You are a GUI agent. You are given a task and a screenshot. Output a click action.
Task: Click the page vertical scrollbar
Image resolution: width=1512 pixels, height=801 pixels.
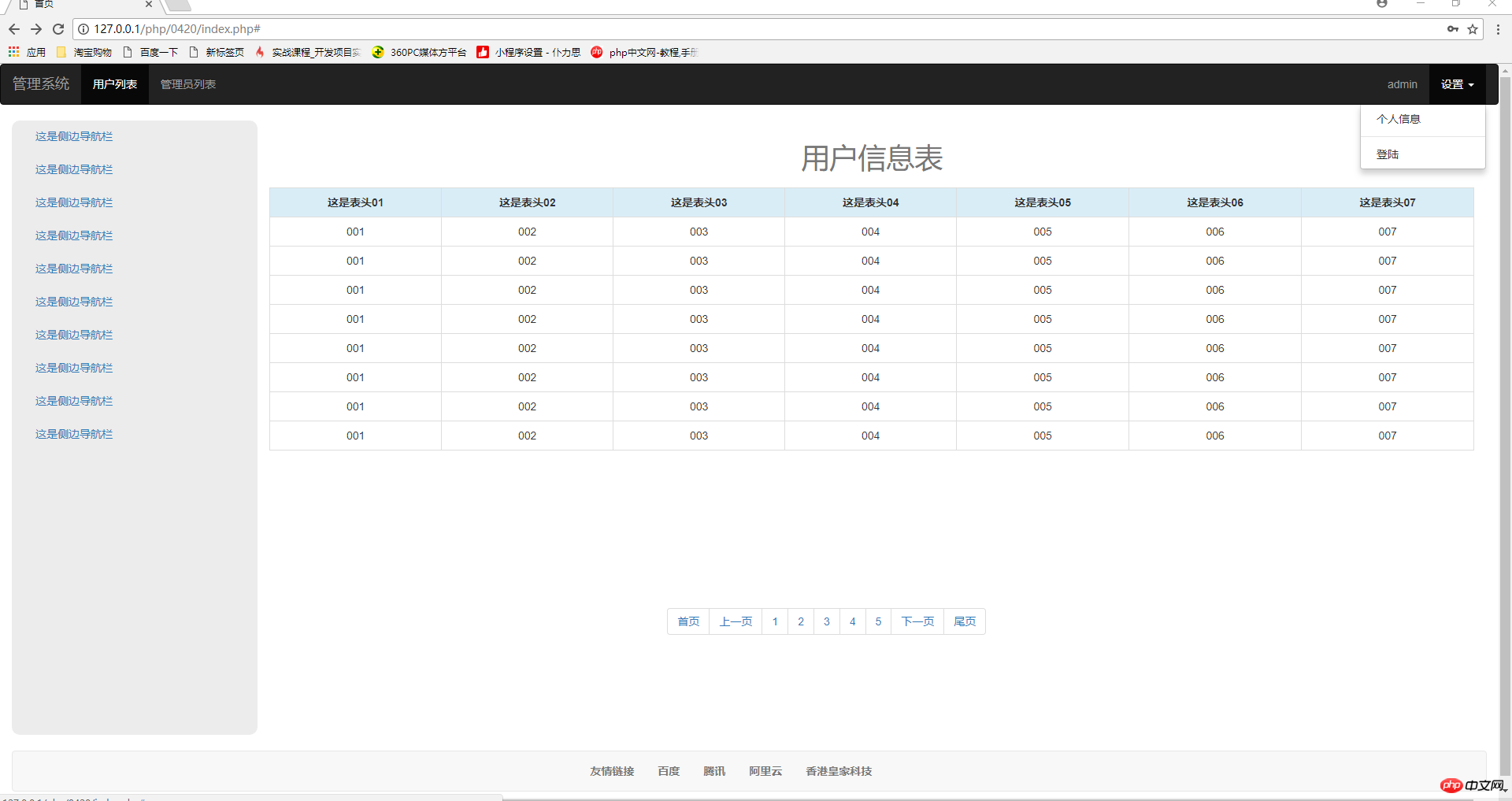tap(1505, 425)
